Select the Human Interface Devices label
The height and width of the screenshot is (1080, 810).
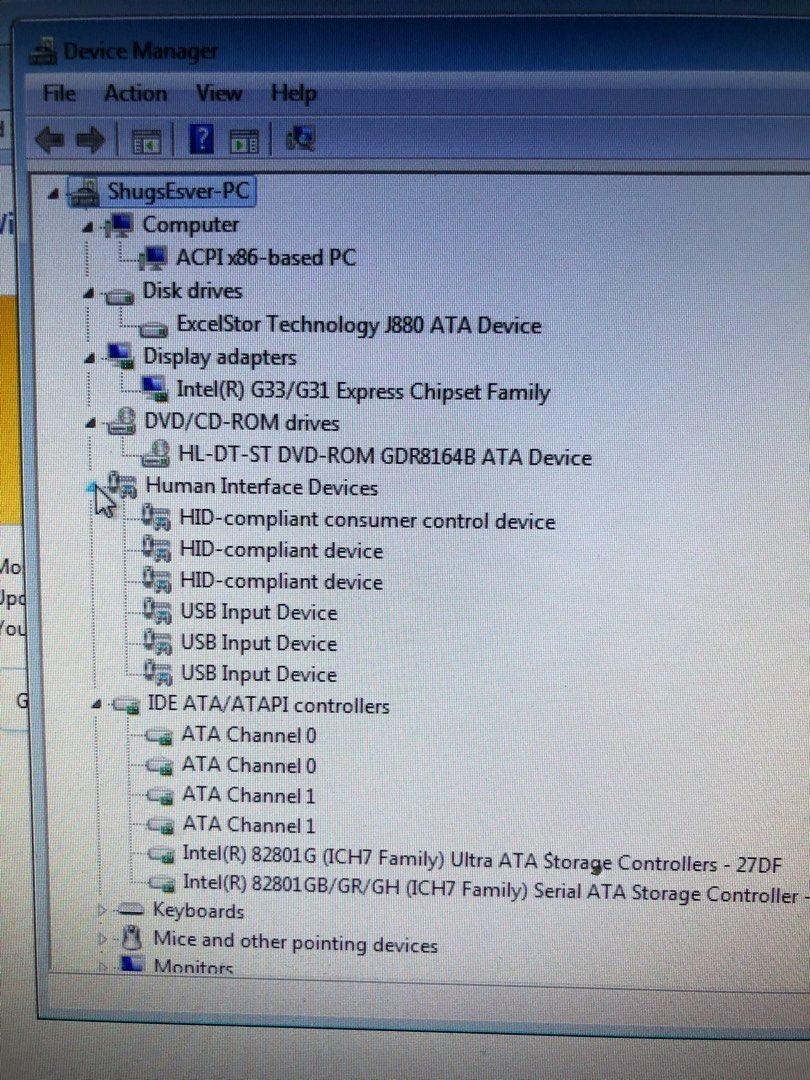point(262,487)
